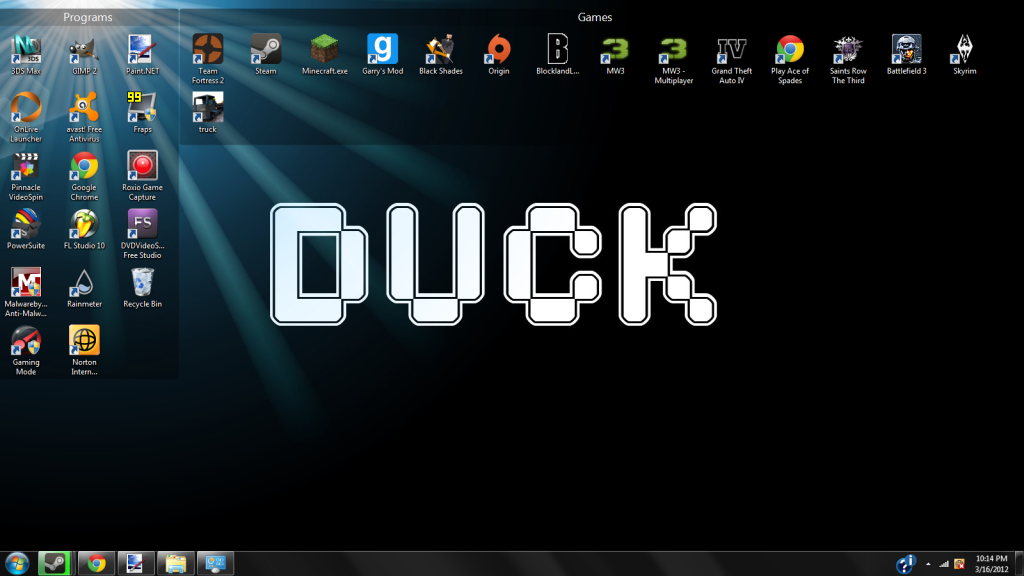Launch Minecraft.exe from the desktop
Viewport: 1024px width, 576px height.
point(324,50)
